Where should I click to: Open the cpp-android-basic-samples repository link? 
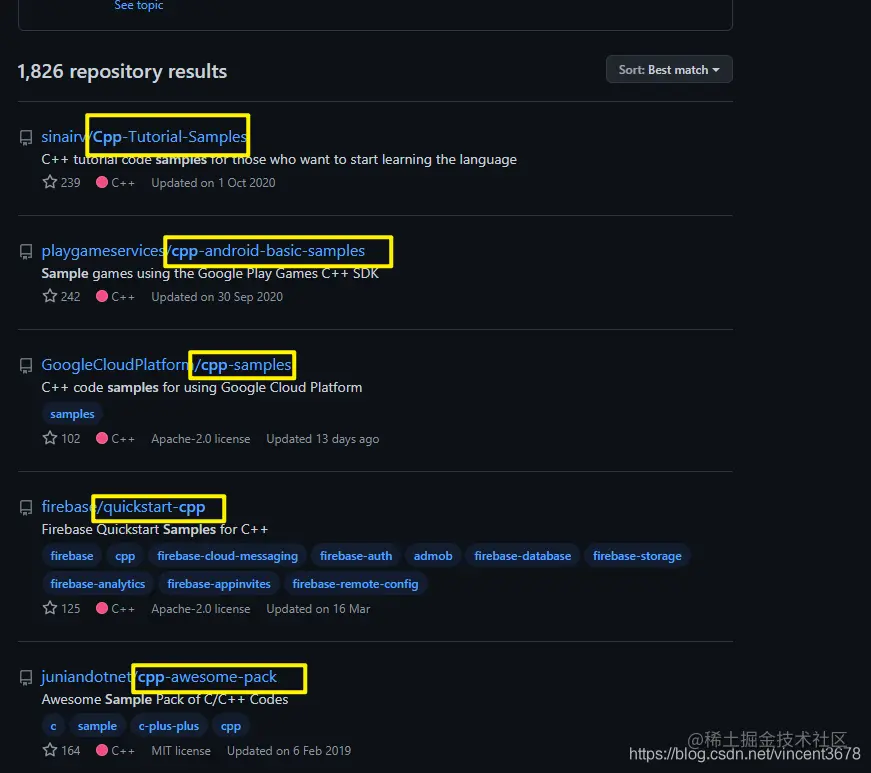pyautogui.click(x=203, y=251)
